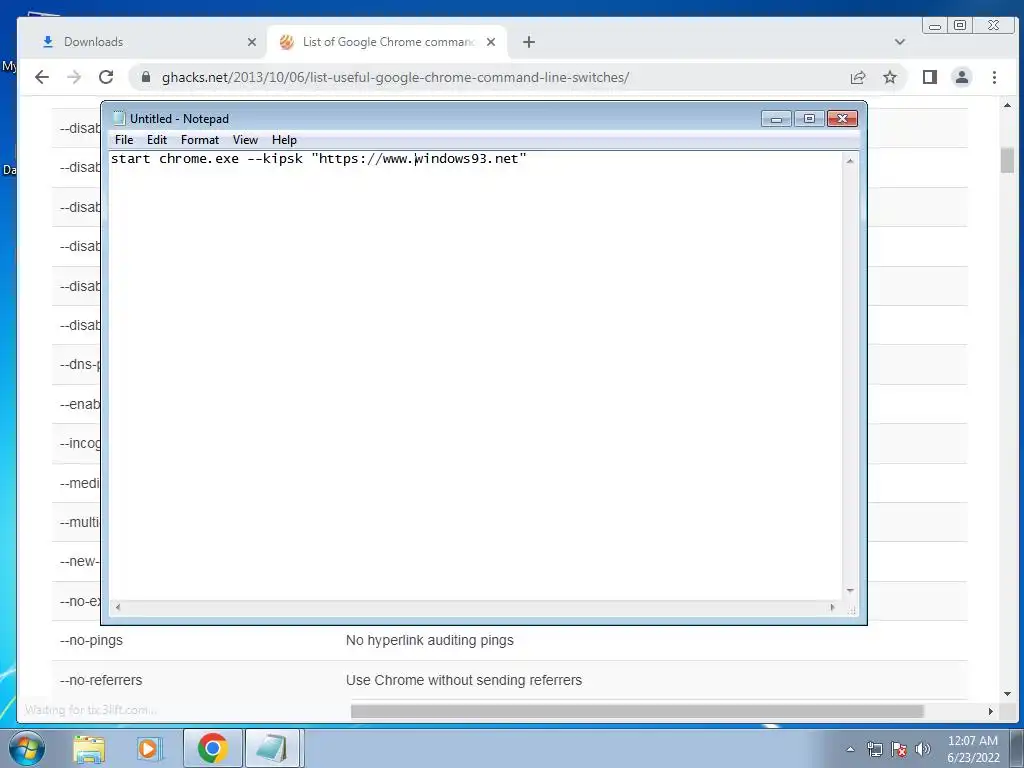Show hidden tray icons arrow

850,749
